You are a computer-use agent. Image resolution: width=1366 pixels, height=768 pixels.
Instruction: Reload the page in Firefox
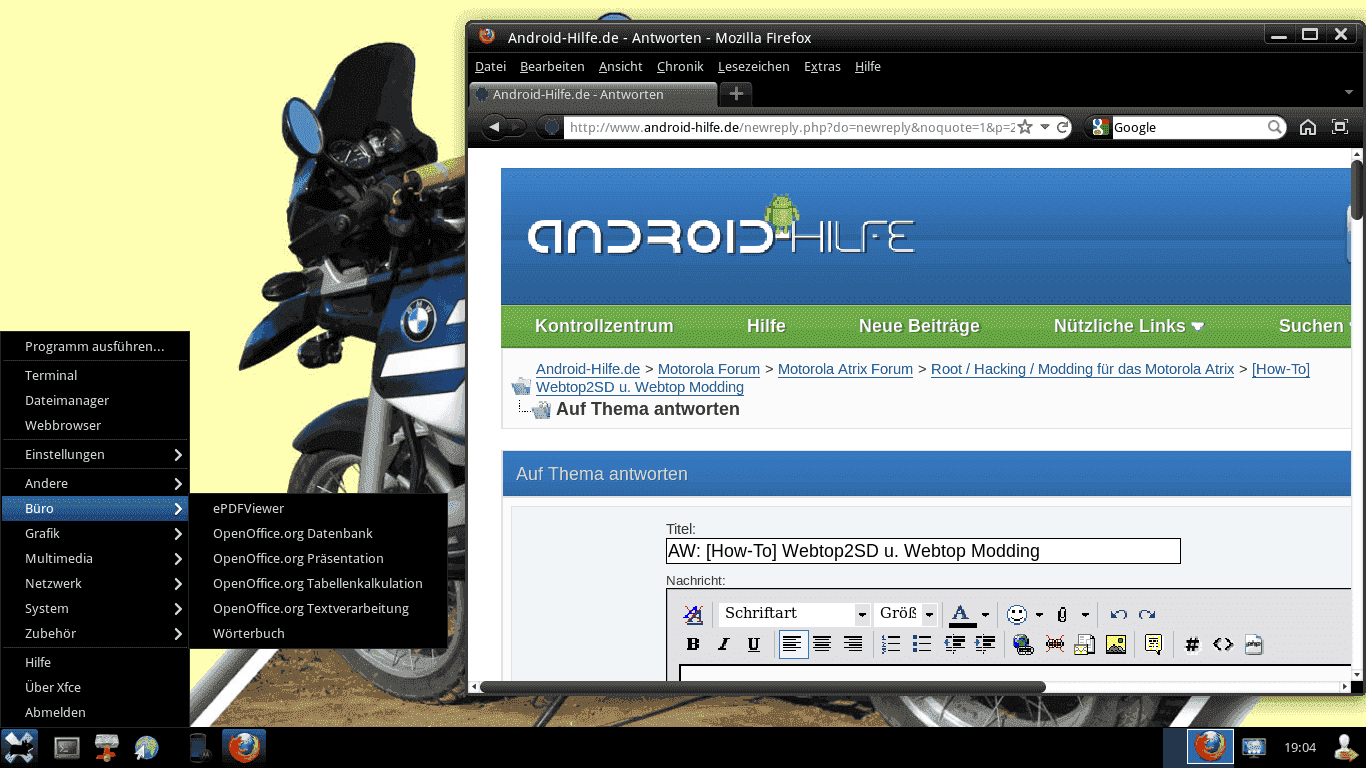click(1063, 127)
